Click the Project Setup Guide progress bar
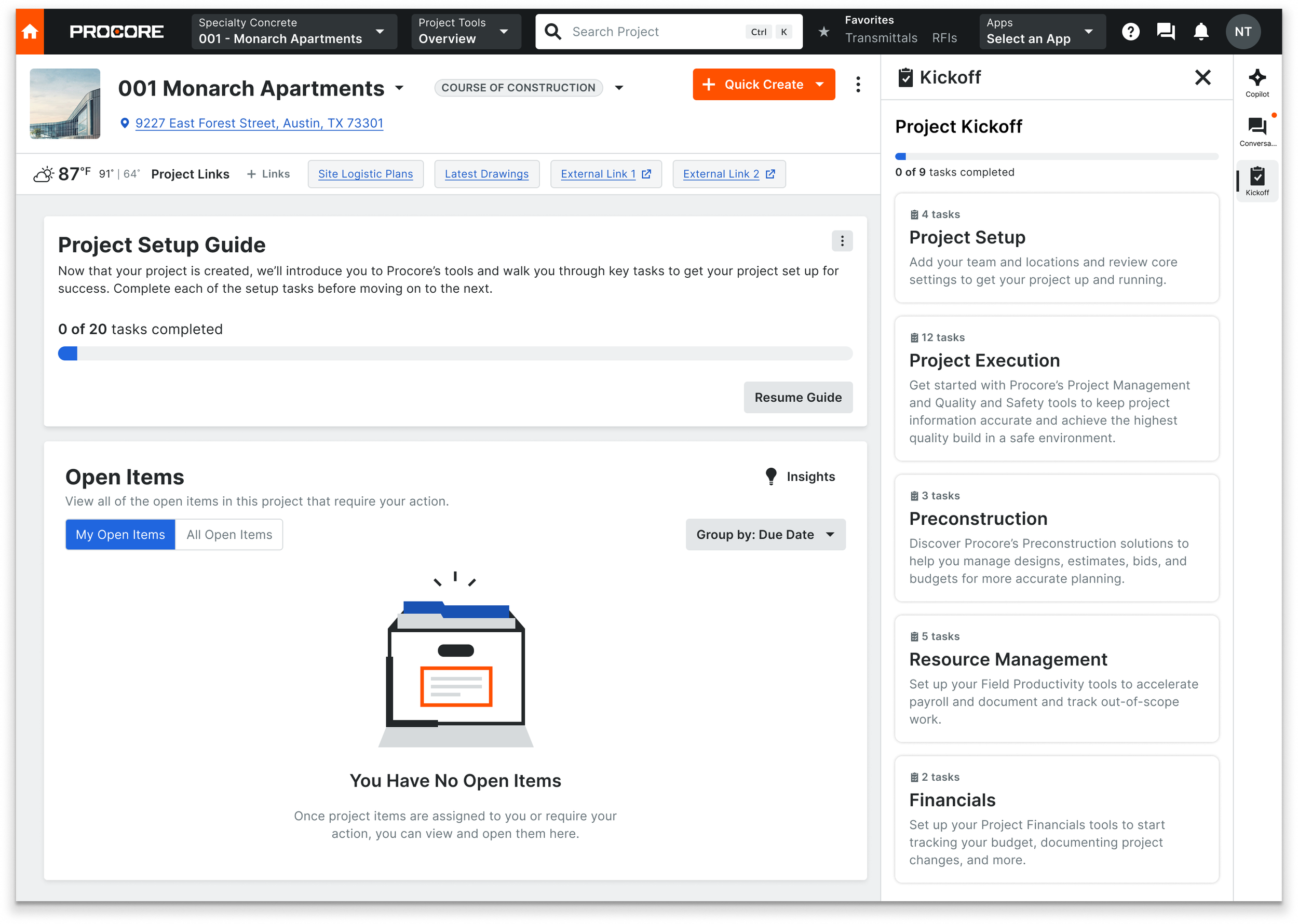1298x924 pixels. tap(455, 354)
